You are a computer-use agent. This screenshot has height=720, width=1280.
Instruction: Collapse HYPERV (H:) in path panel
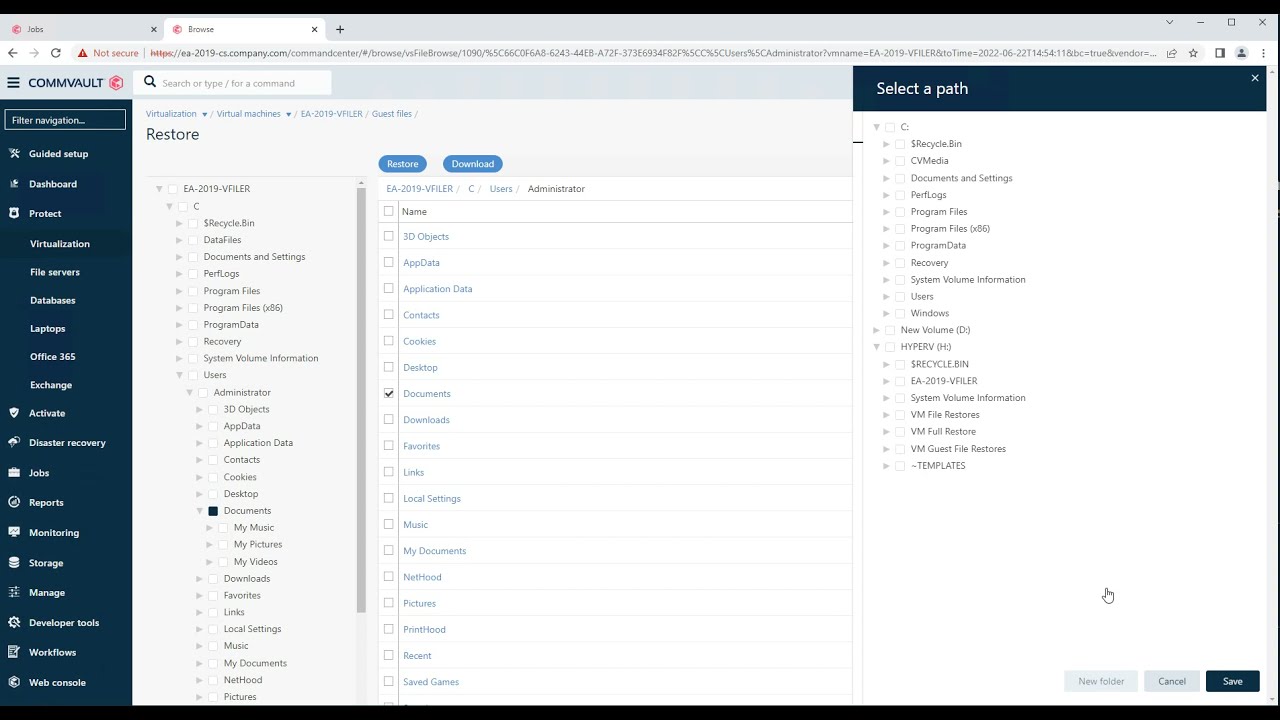coord(877,347)
